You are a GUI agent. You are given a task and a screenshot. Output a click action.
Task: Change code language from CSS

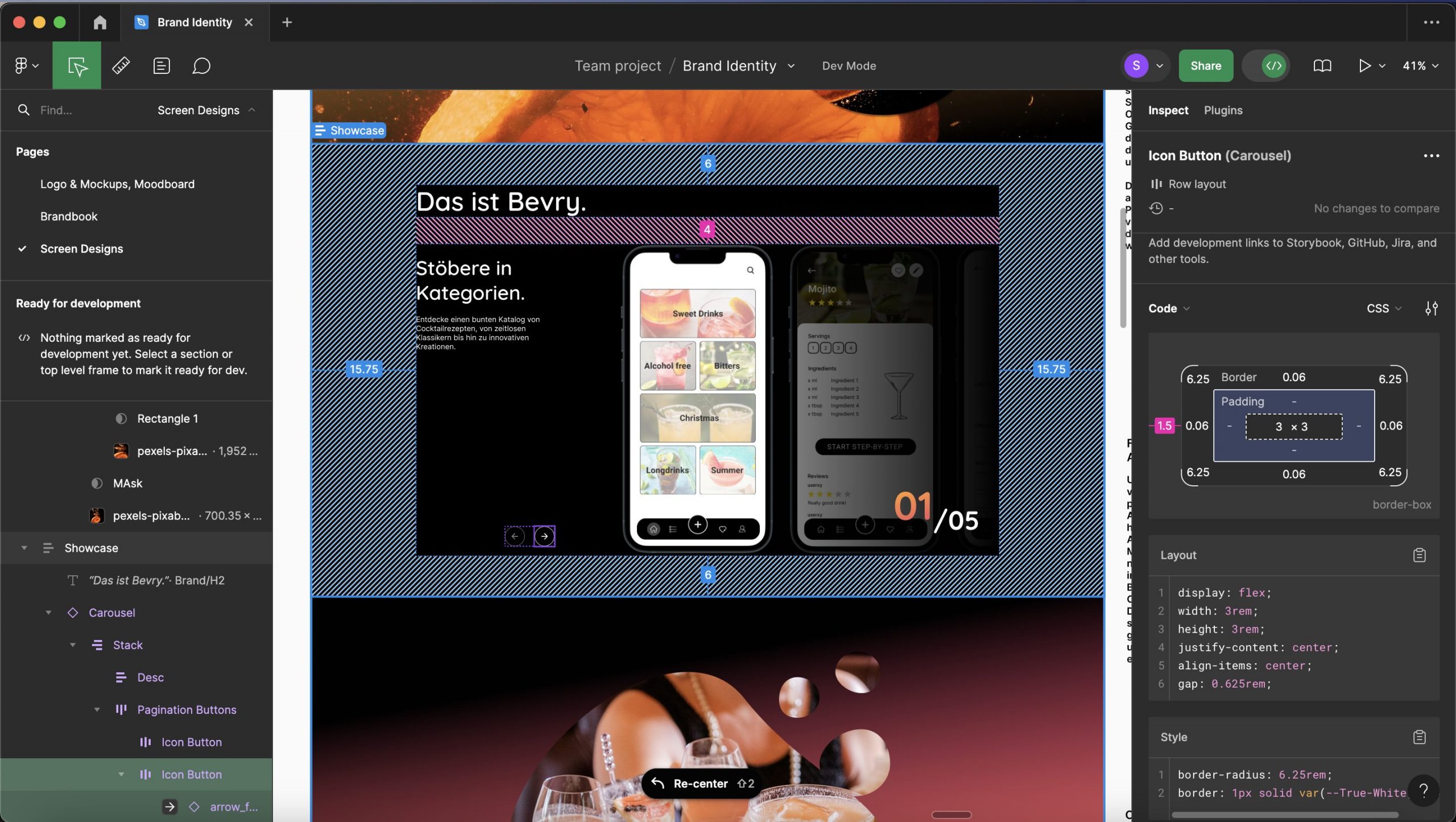(1384, 308)
